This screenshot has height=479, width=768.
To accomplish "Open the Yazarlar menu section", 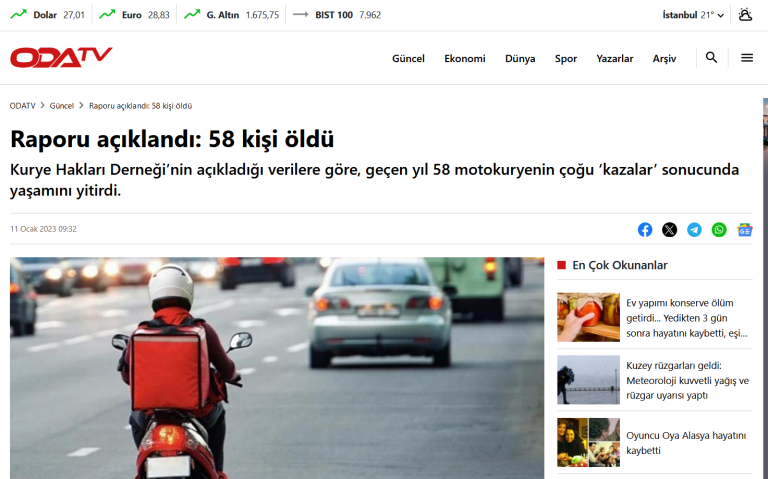I will [615, 58].
